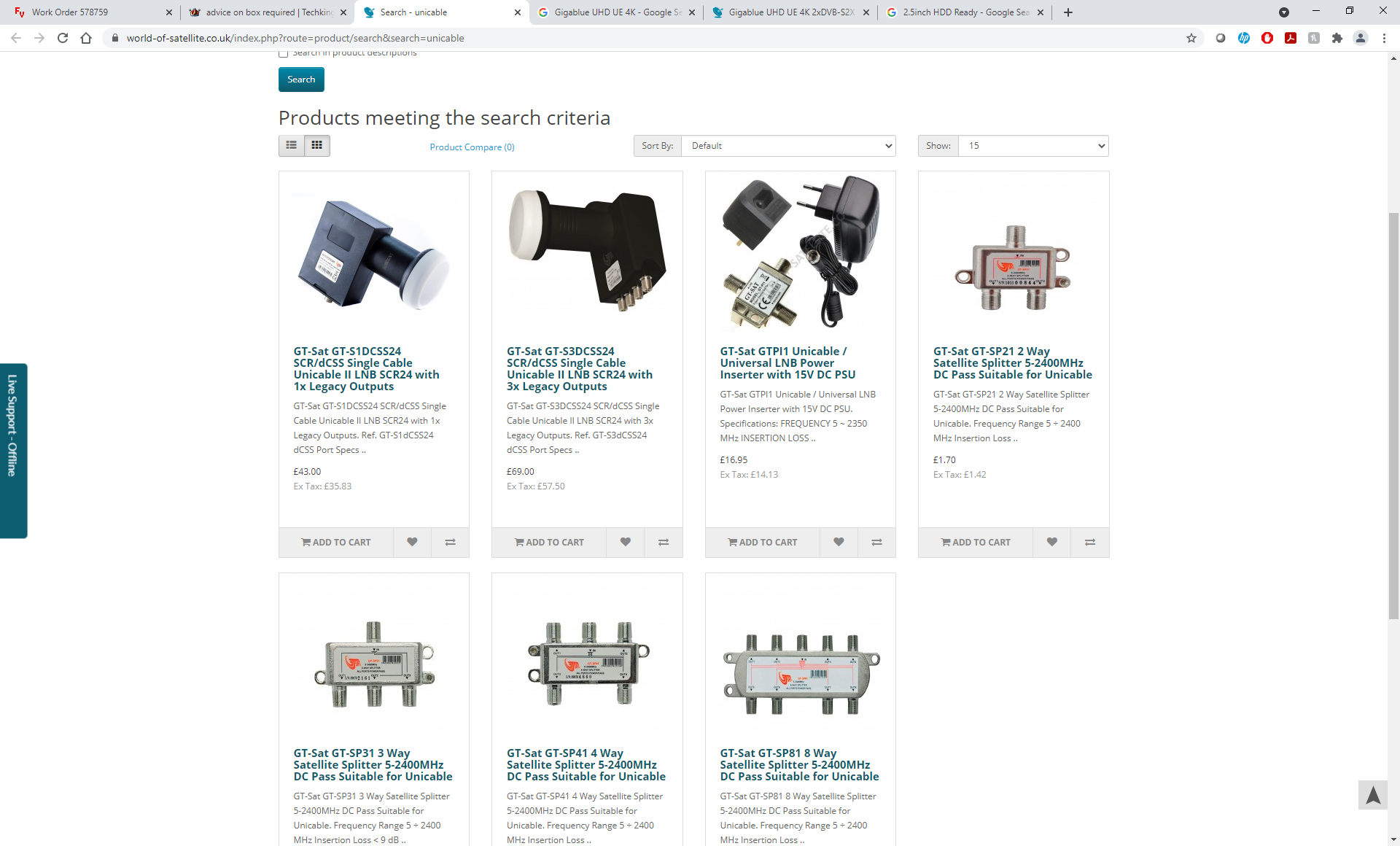The width and height of the screenshot is (1400, 846).
Task: Click the GT-SP81 8 Way Splitter image
Action: pyautogui.click(x=801, y=675)
